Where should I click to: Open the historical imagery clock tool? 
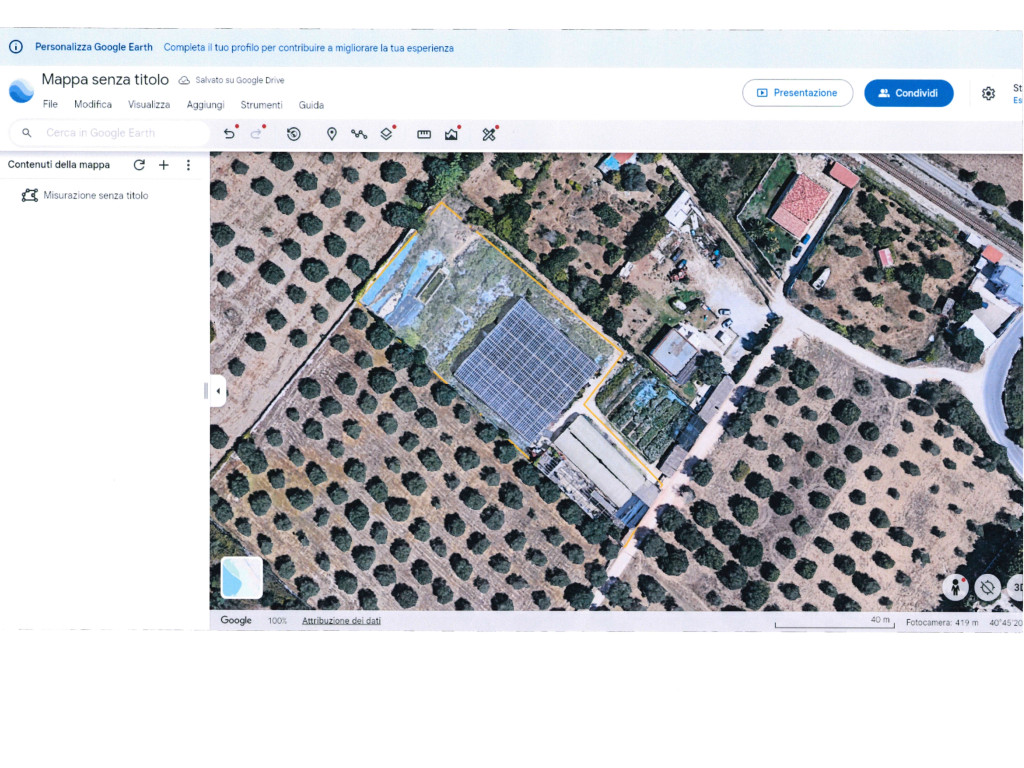293,134
